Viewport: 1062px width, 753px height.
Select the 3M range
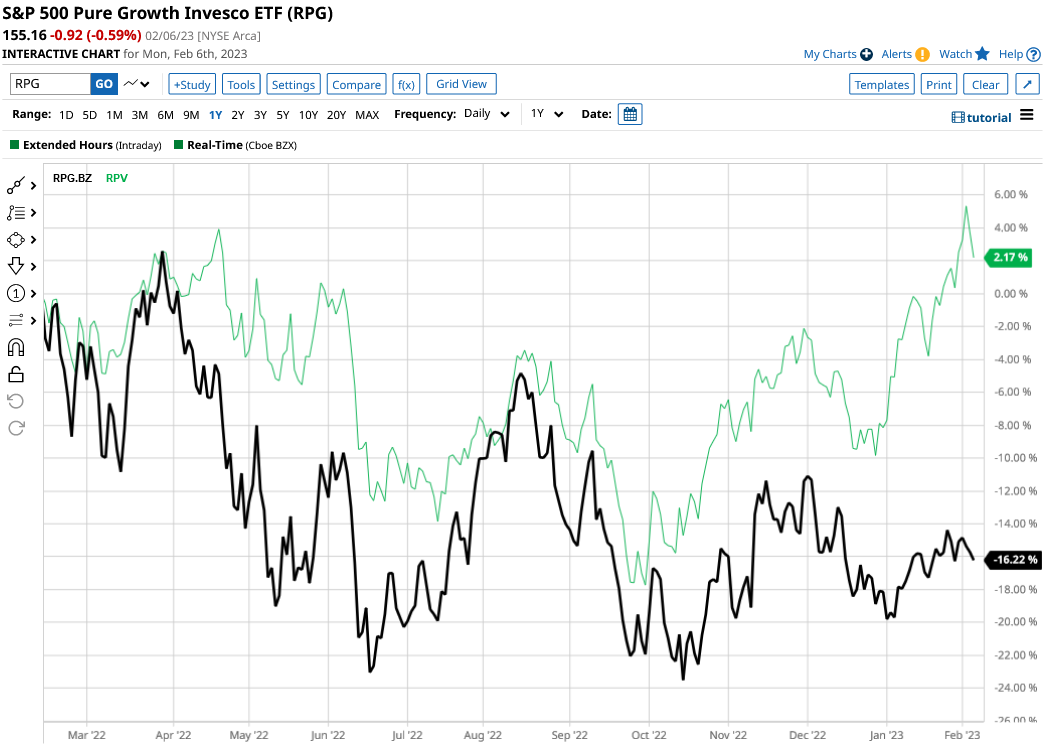pyautogui.click(x=140, y=115)
